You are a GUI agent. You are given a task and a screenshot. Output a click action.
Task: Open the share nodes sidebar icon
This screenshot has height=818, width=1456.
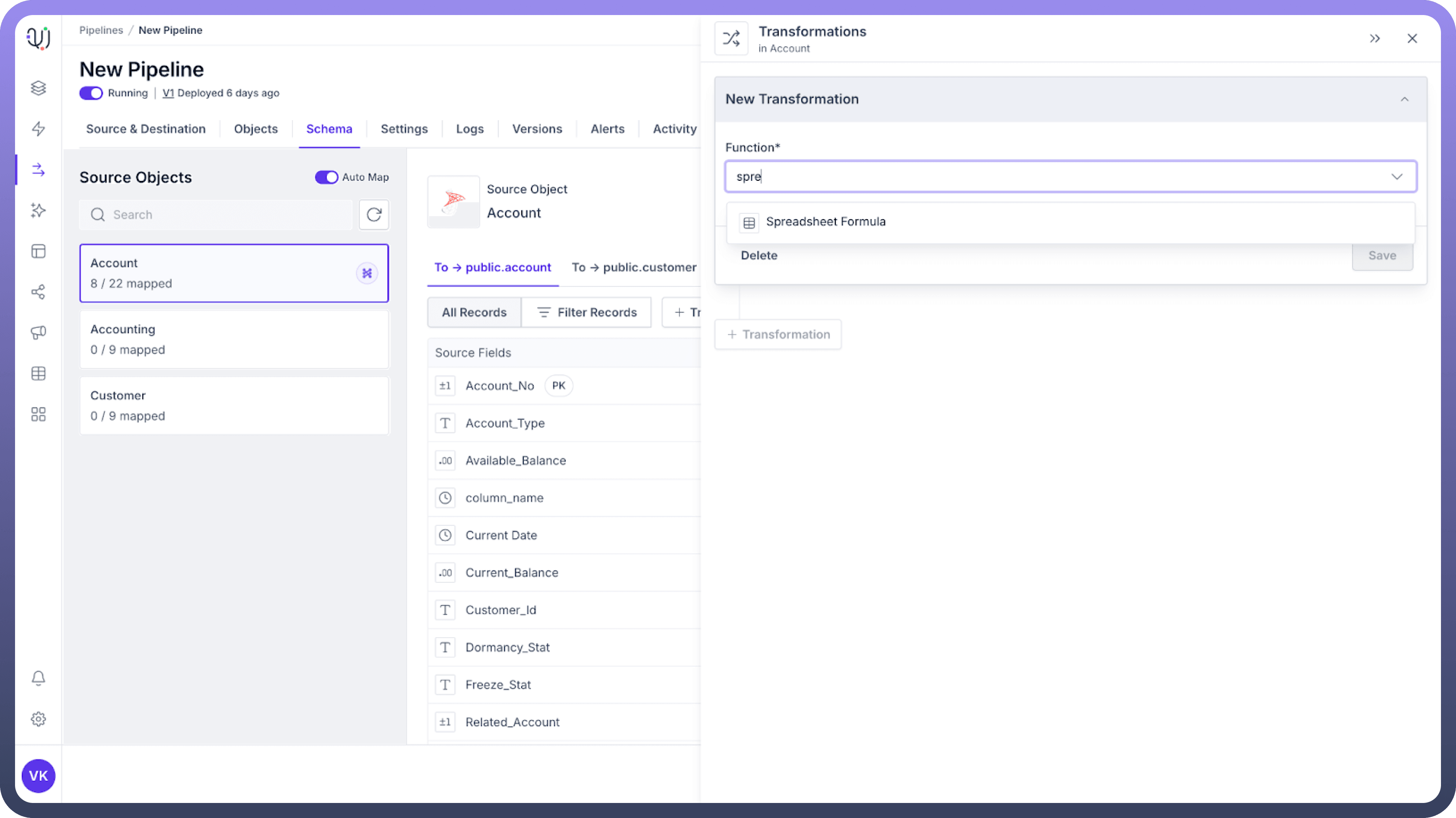click(x=38, y=292)
